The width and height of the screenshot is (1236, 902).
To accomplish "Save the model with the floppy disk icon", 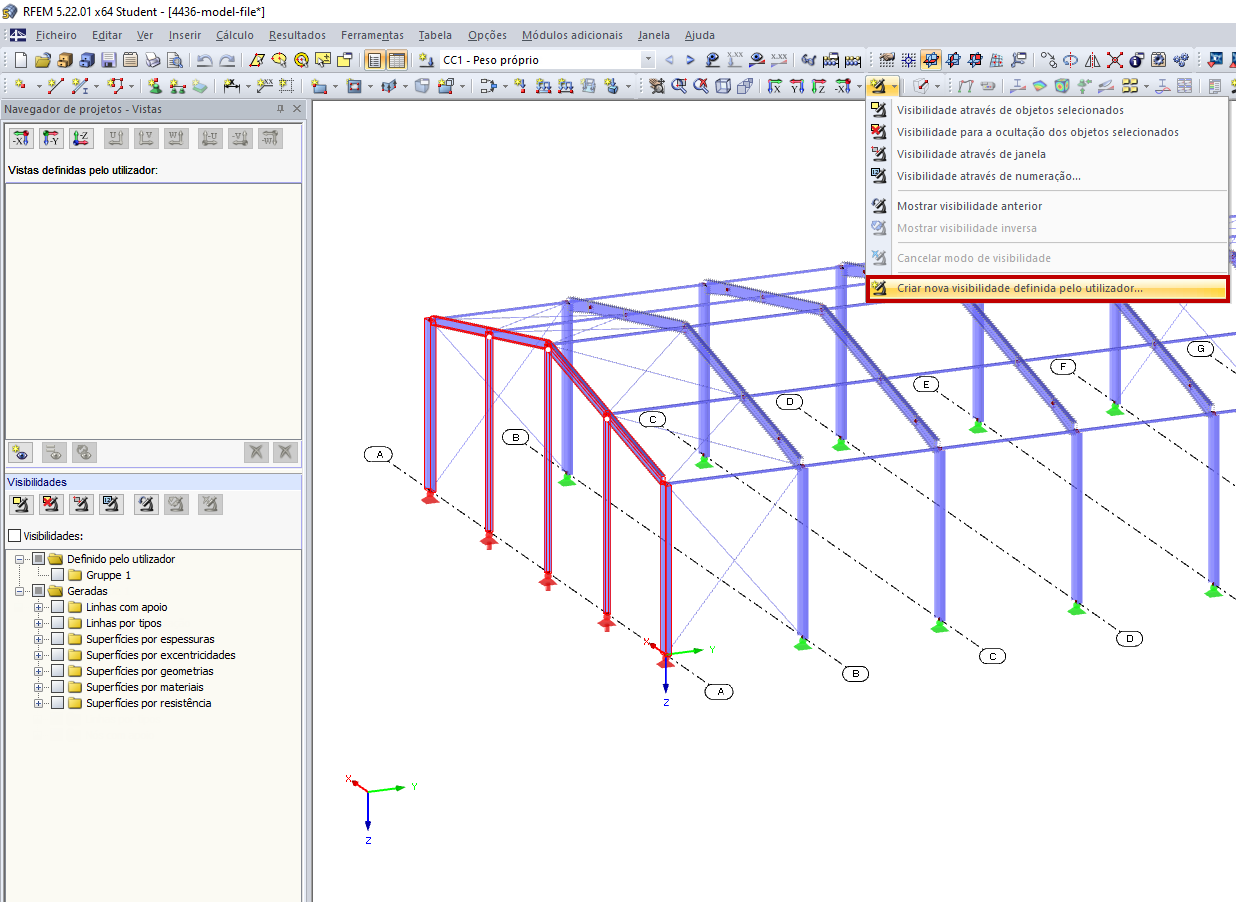I will 109,60.
